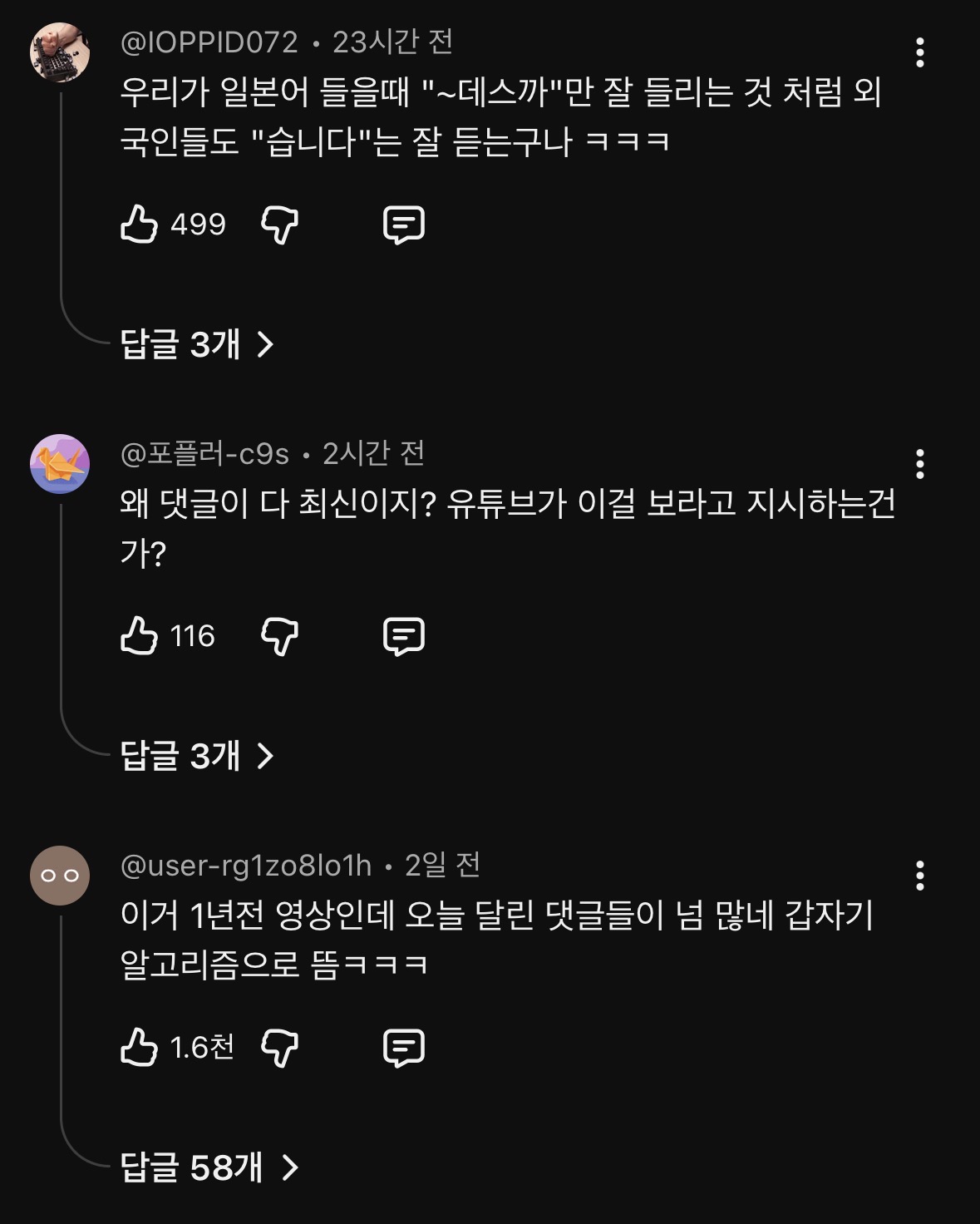The width and height of the screenshot is (980, 1224).
Task: Like the comment with 1.6천 likes
Action: 139,1048
